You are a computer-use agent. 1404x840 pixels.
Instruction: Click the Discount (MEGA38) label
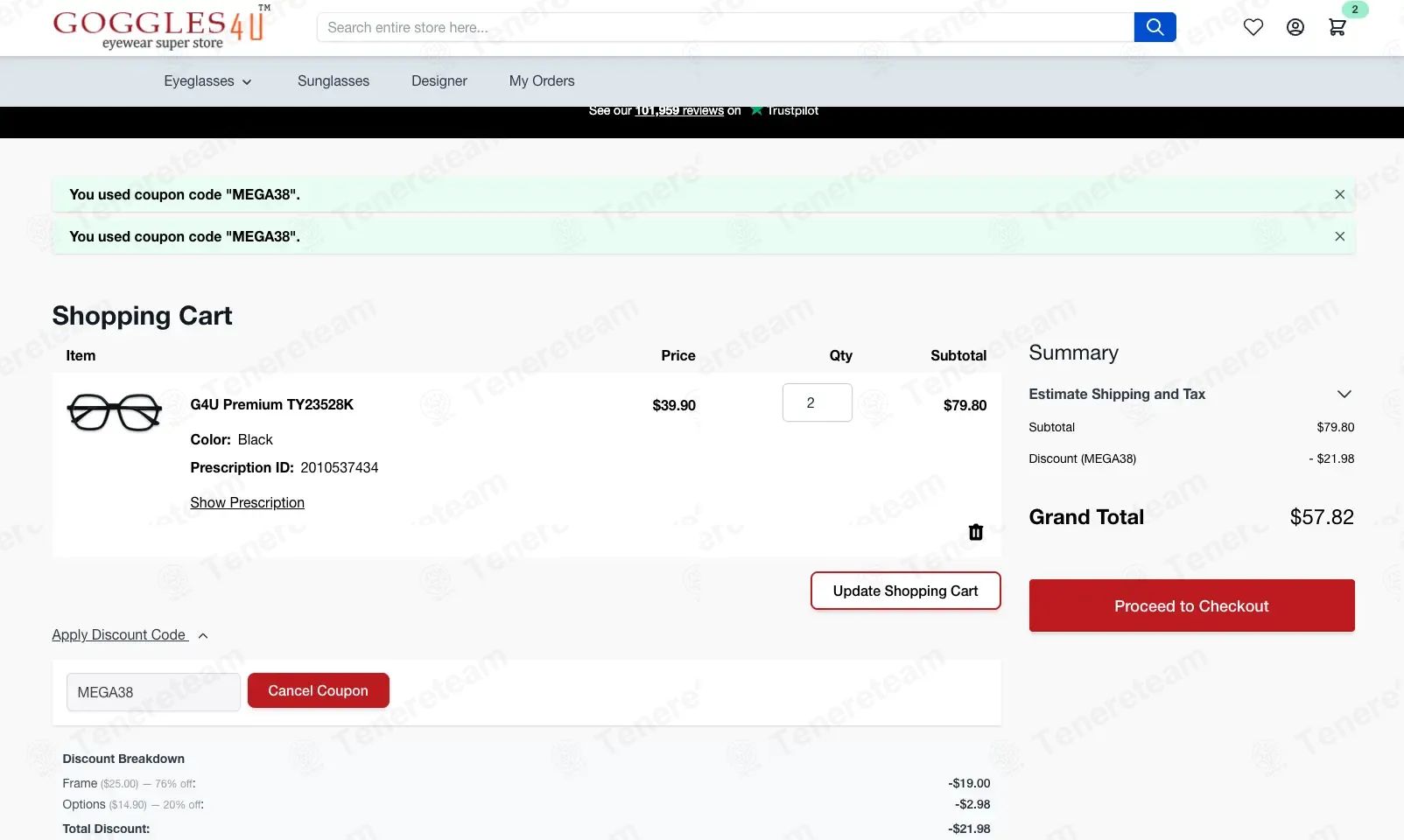coord(1083,458)
